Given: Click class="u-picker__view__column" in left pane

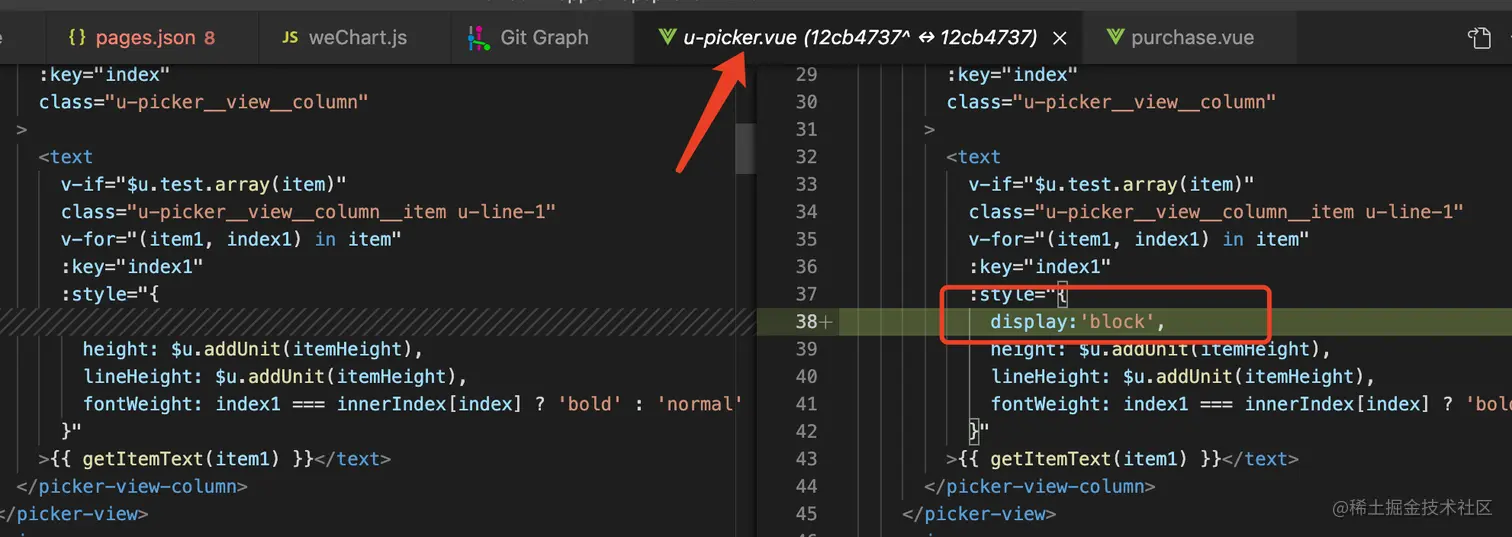Looking at the screenshot, I should (204, 102).
